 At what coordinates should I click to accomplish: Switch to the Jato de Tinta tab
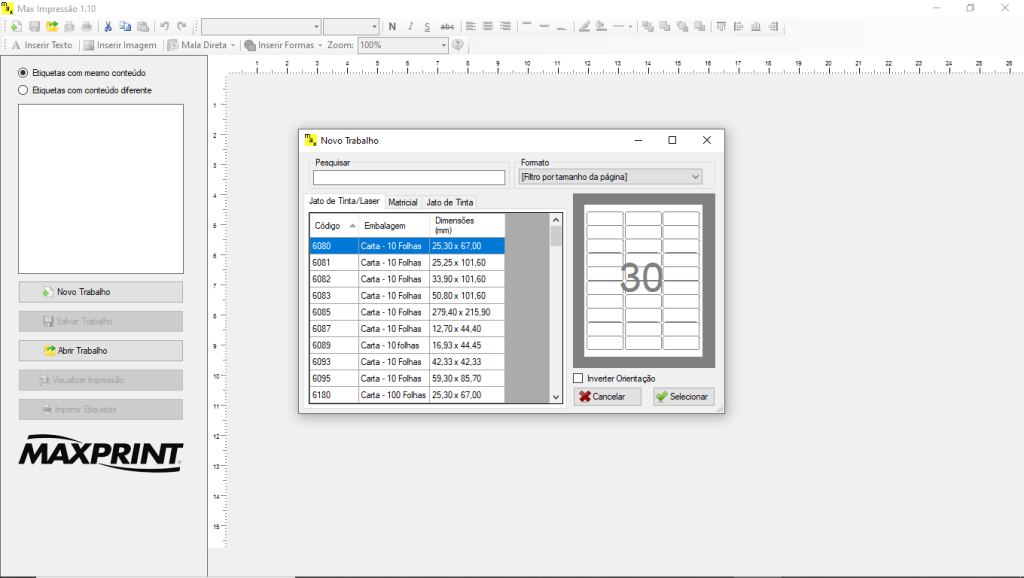[x=450, y=202]
